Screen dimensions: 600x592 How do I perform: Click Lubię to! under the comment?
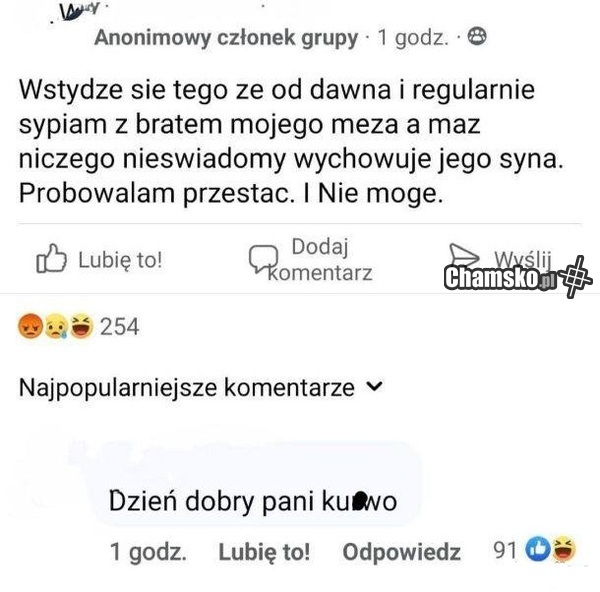coord(264,552)
